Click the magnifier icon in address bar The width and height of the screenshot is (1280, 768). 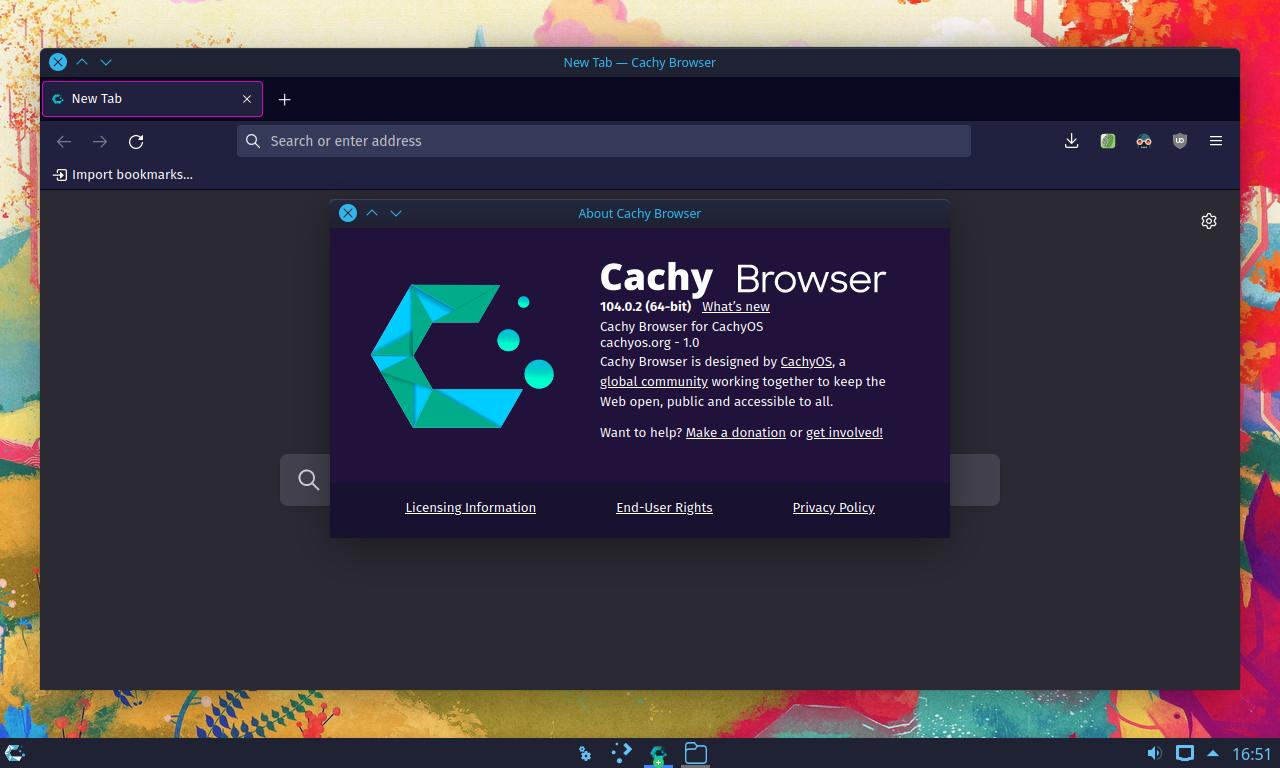[253, 141]
